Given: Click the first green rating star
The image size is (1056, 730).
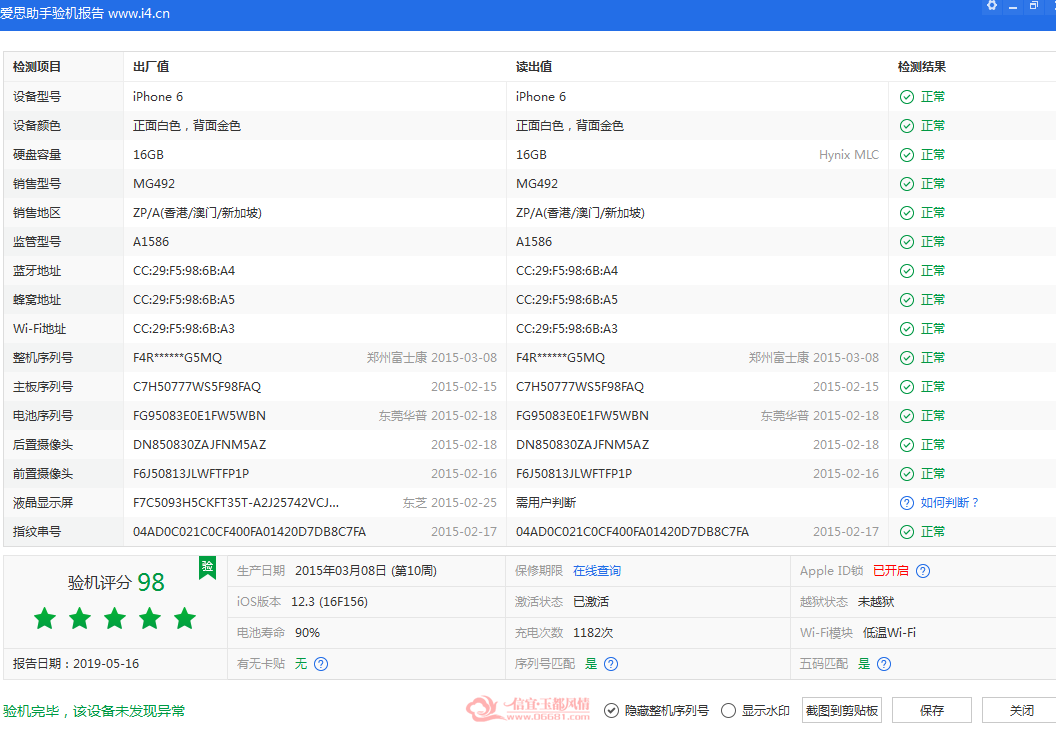Looking at the screenshot, I should pos(45,618).
